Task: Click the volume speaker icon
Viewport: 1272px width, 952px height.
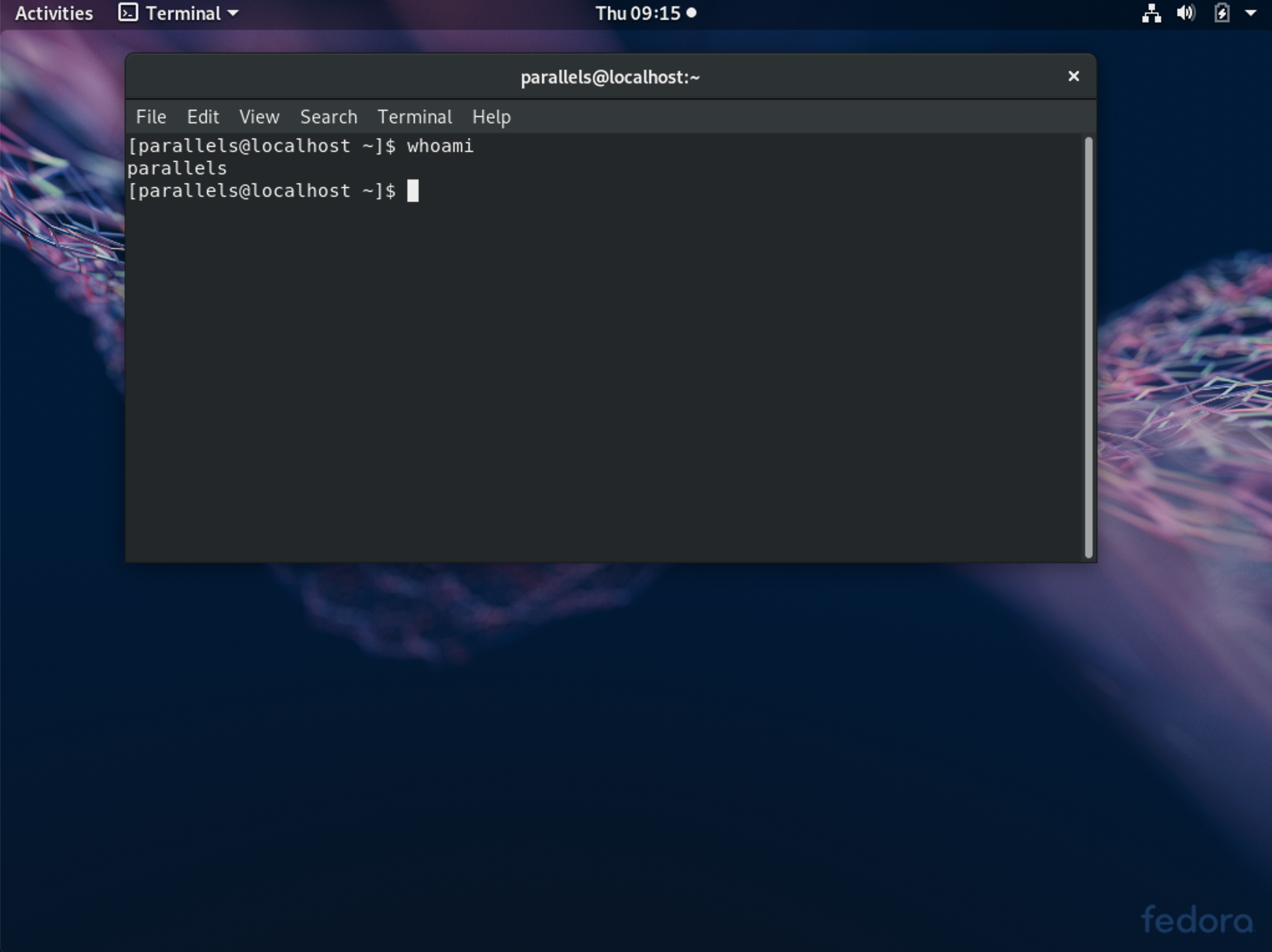Action: point(1185,13)
